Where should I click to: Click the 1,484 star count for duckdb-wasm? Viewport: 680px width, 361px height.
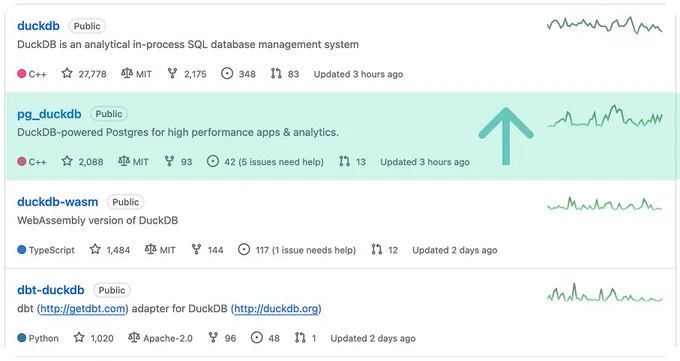(x=118, y=250)
